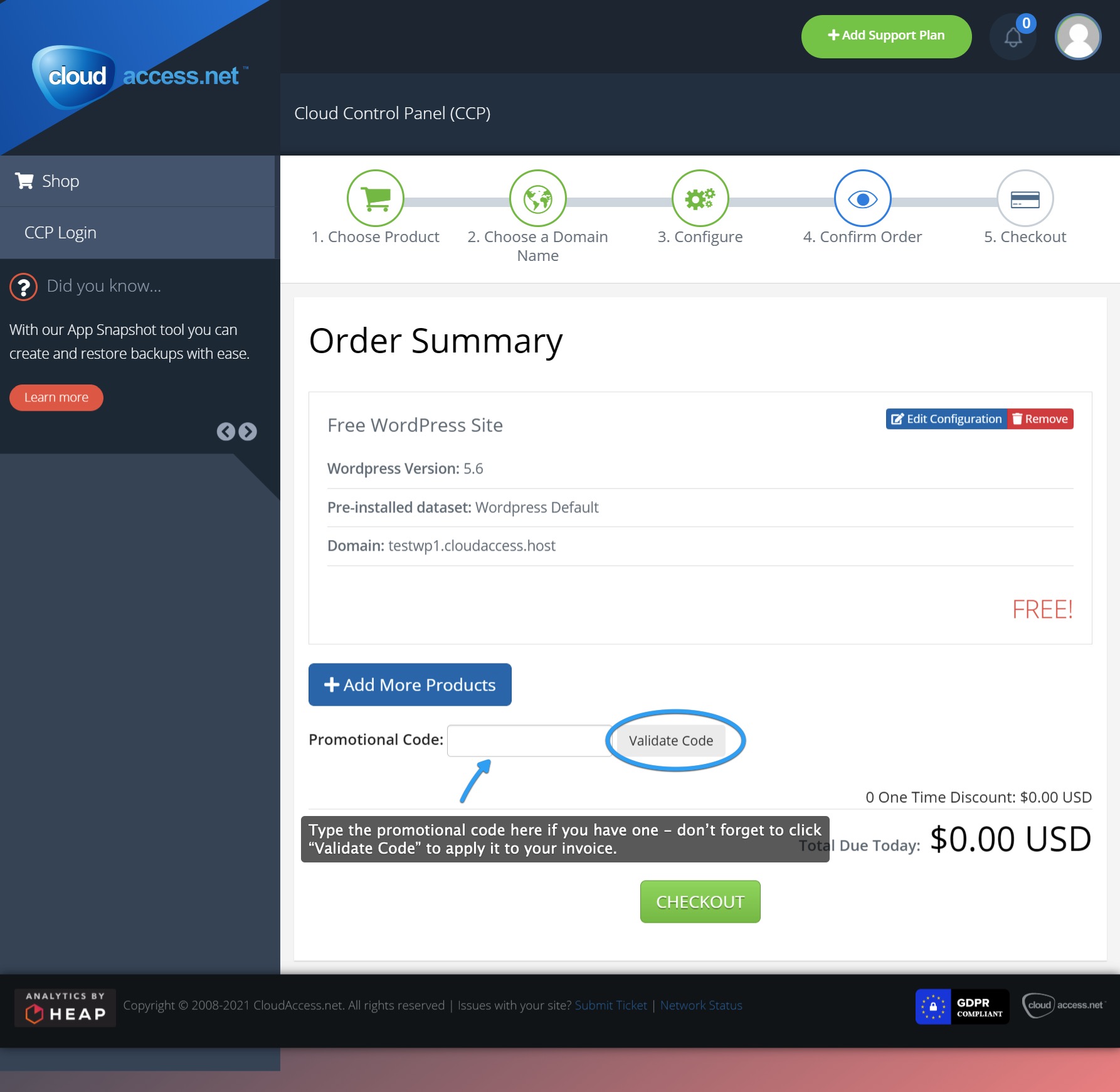Screen dimensions: 1120x1092
Task: Show next tip with right arrow
Action: [248, 432]
